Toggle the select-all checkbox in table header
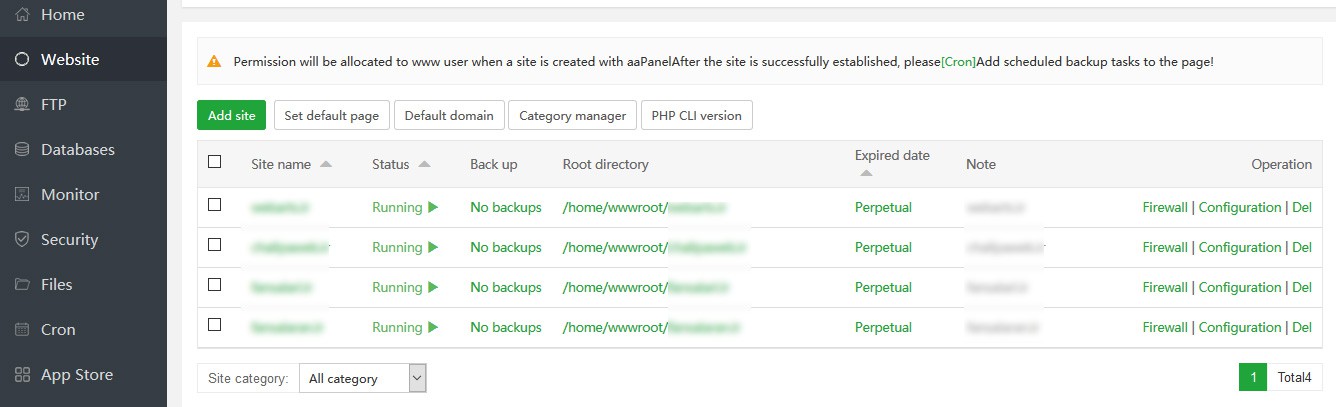1336x407 pixels. pos(214,162)
